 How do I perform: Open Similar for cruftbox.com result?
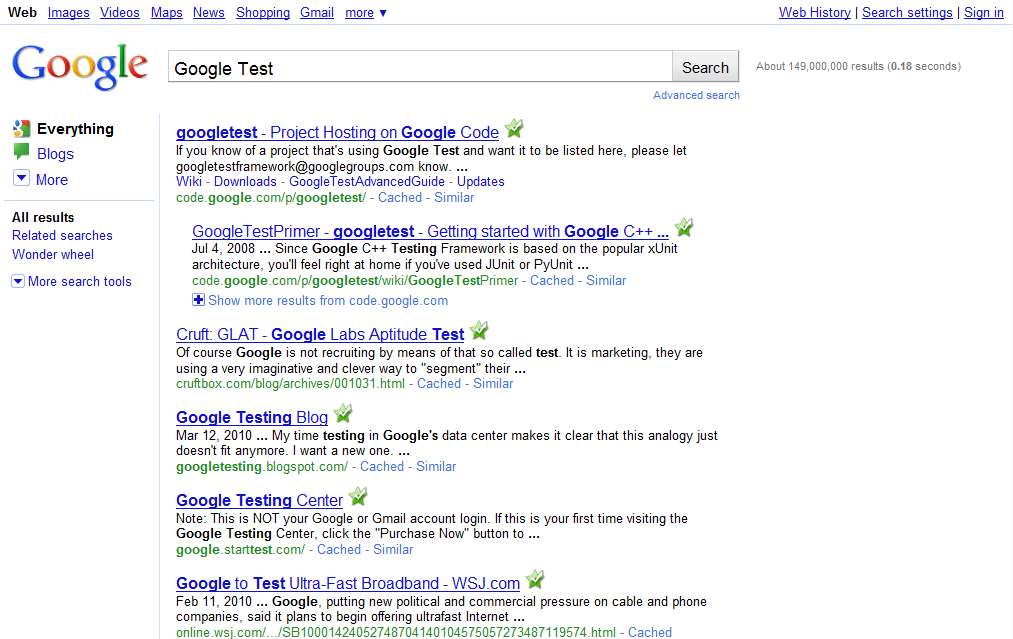click(x=493, y=384)
